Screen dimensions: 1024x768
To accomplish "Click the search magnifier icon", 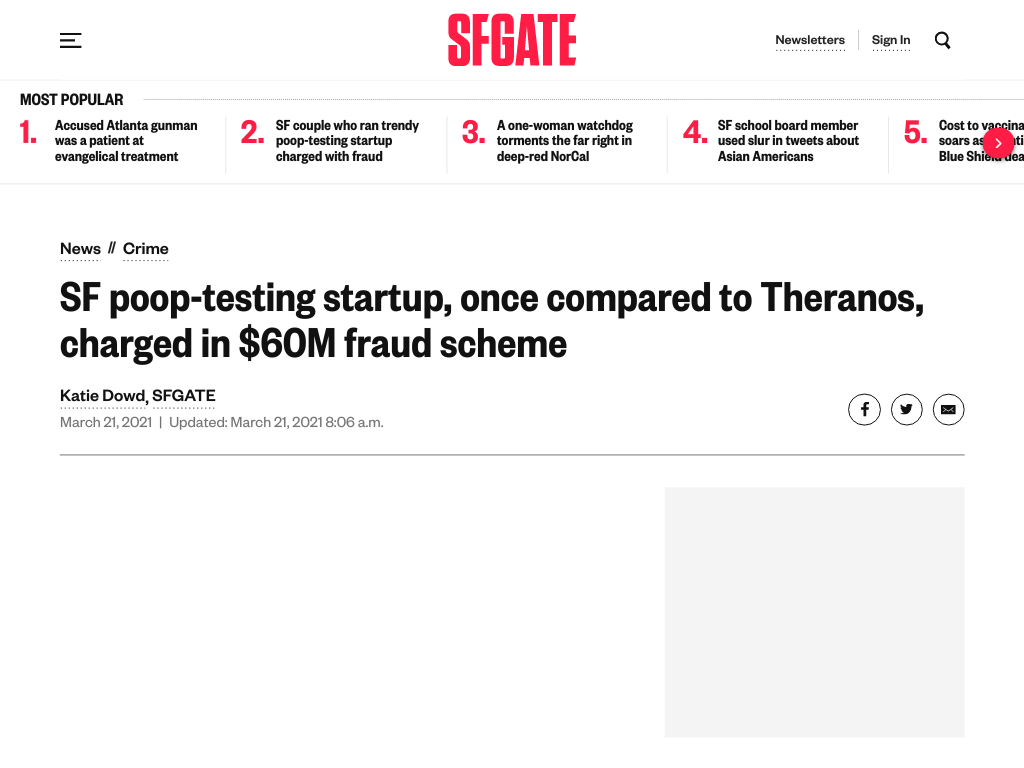I will [x=942, y=40].
